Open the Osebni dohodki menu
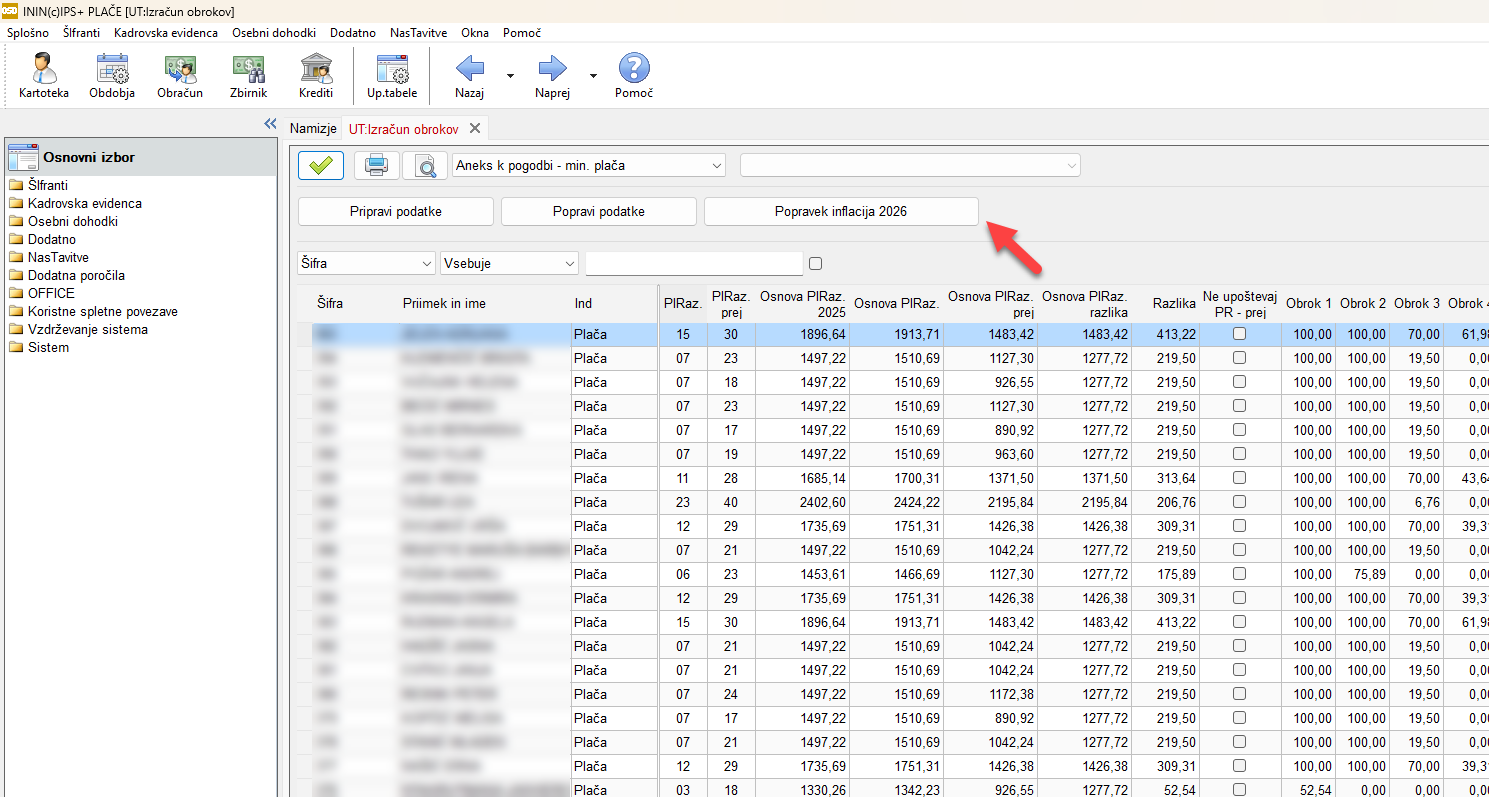 pos(275,33)
